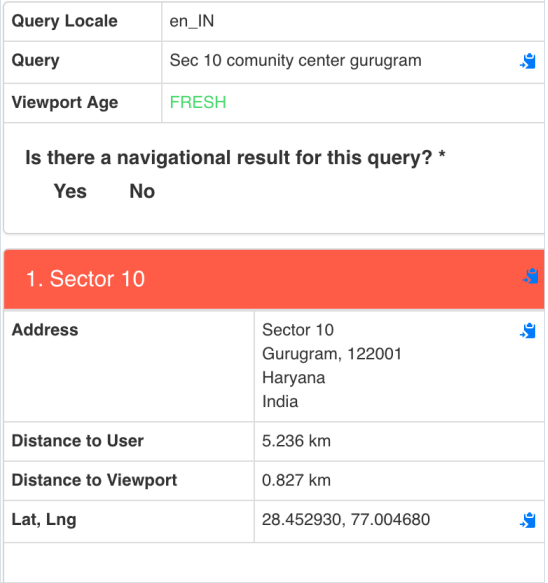Copy the Sector 10 result title icon
Image resolution: width=548 pixels, height=583 pixels.
pos(531,276)
